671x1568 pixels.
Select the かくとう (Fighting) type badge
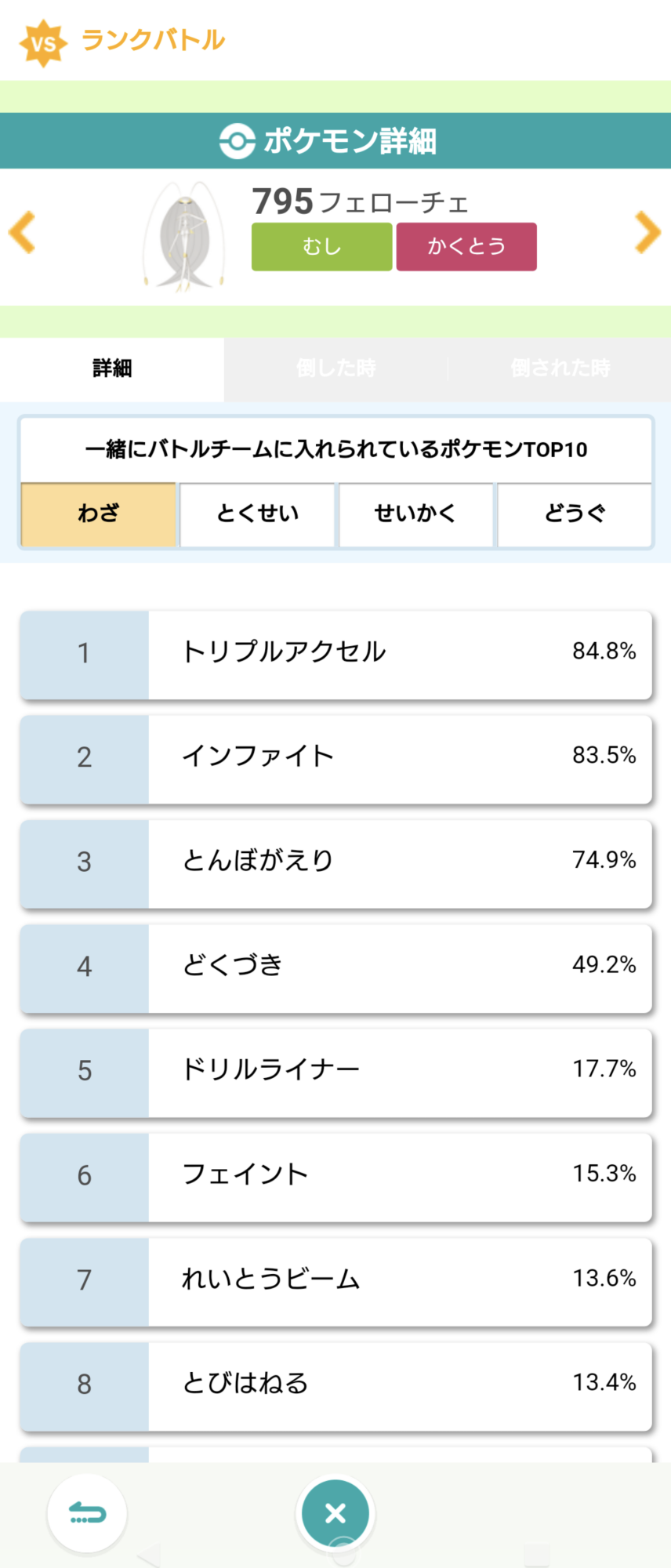click(466, 247)
